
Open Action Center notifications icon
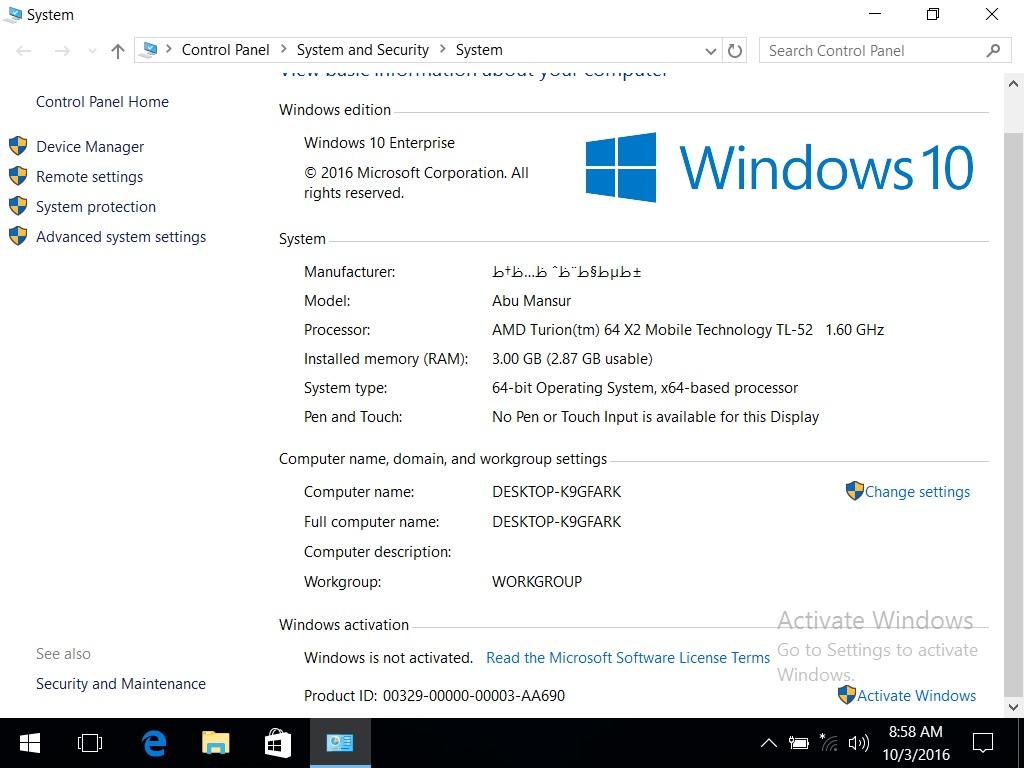coord(983,743)
